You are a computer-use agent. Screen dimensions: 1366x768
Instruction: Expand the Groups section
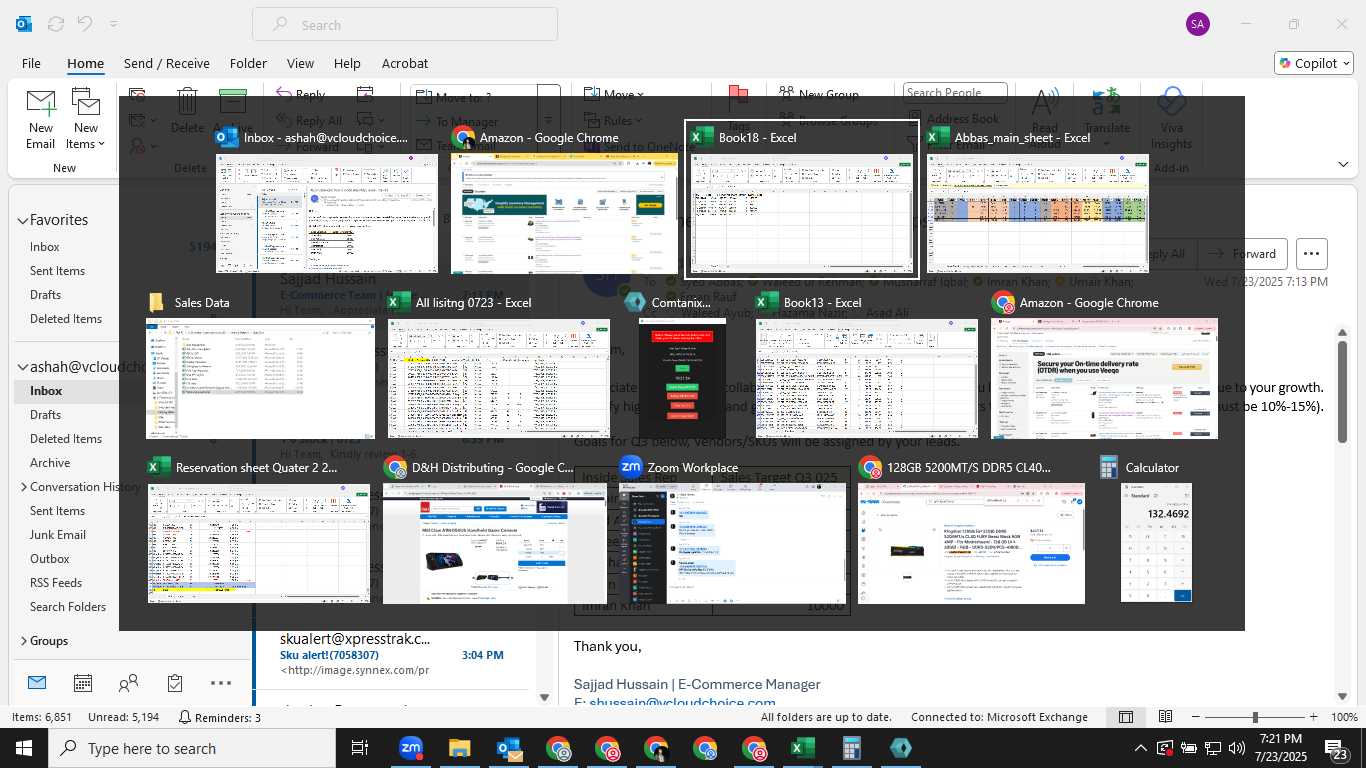tap(23, 641)
